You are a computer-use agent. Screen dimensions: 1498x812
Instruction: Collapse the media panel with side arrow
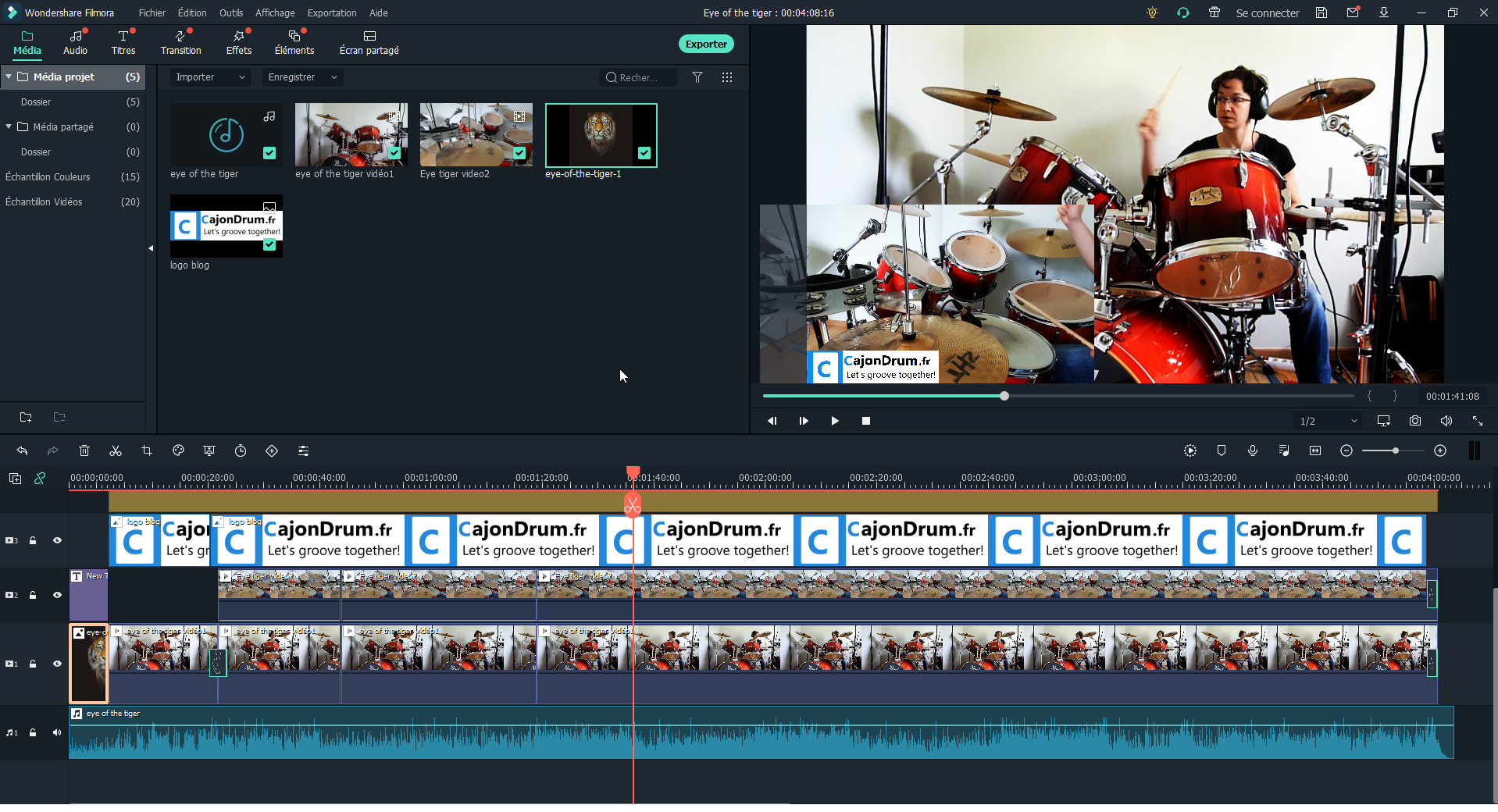tap(151, 248)
